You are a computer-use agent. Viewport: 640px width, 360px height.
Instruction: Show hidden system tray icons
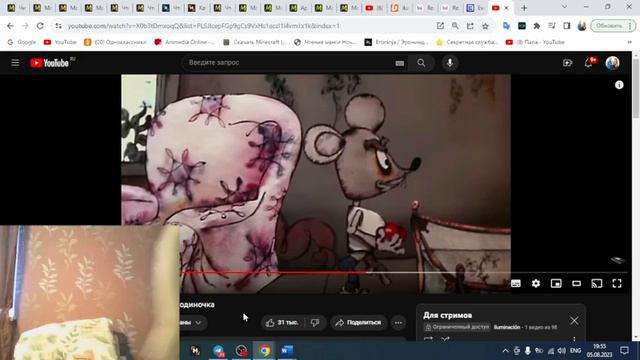(x=505, y=351)
